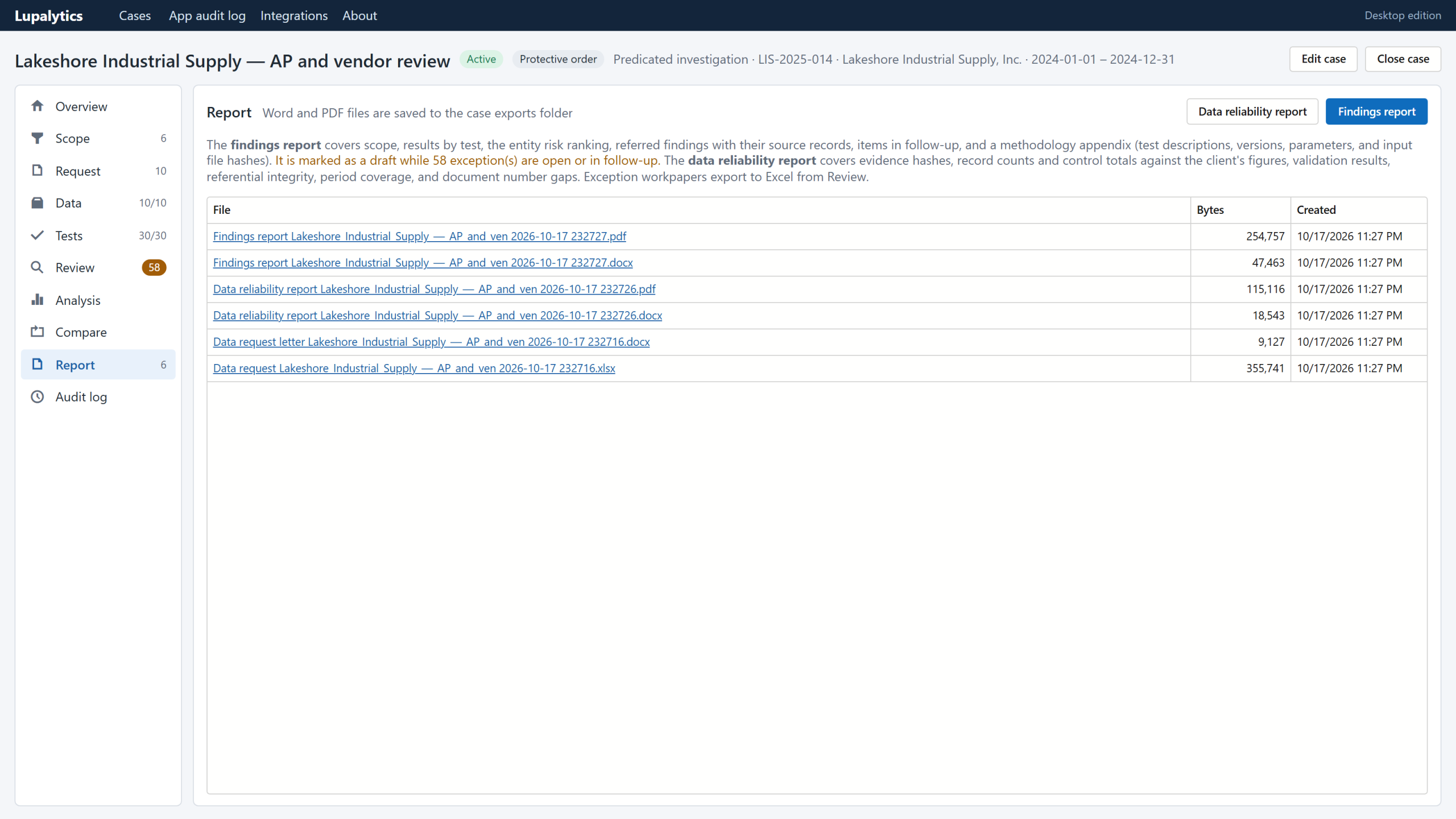Click the Report page icon
Viewport: 1456px width, 819px height.
coord(38,365)
